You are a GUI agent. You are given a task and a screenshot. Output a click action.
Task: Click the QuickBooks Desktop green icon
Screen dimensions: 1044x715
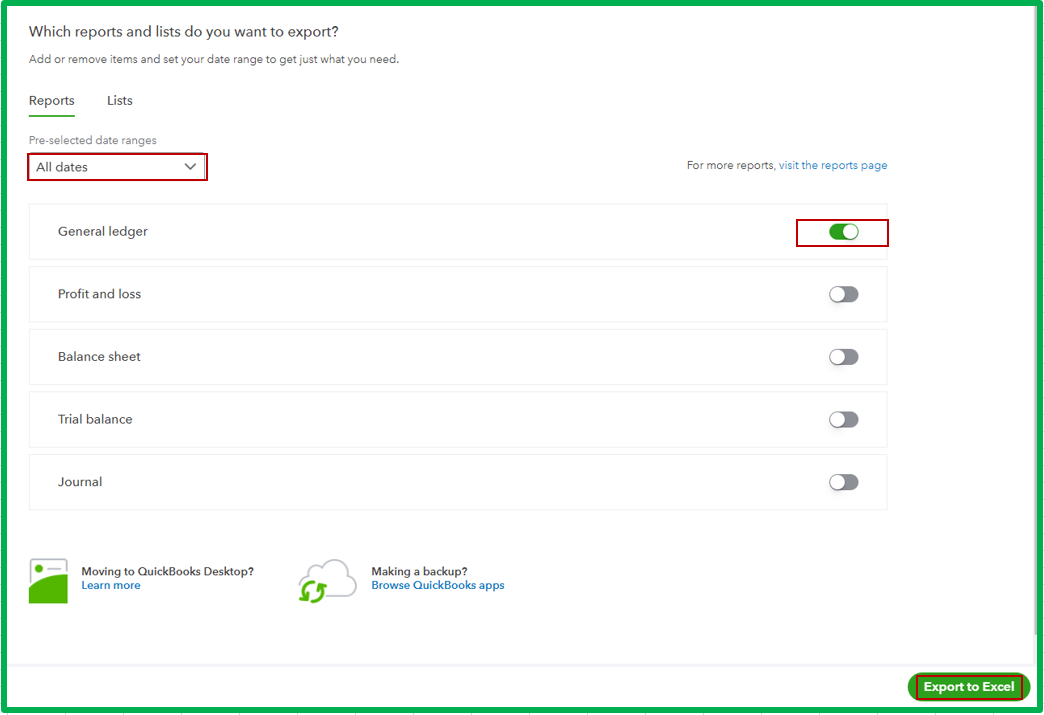[48, 581]
